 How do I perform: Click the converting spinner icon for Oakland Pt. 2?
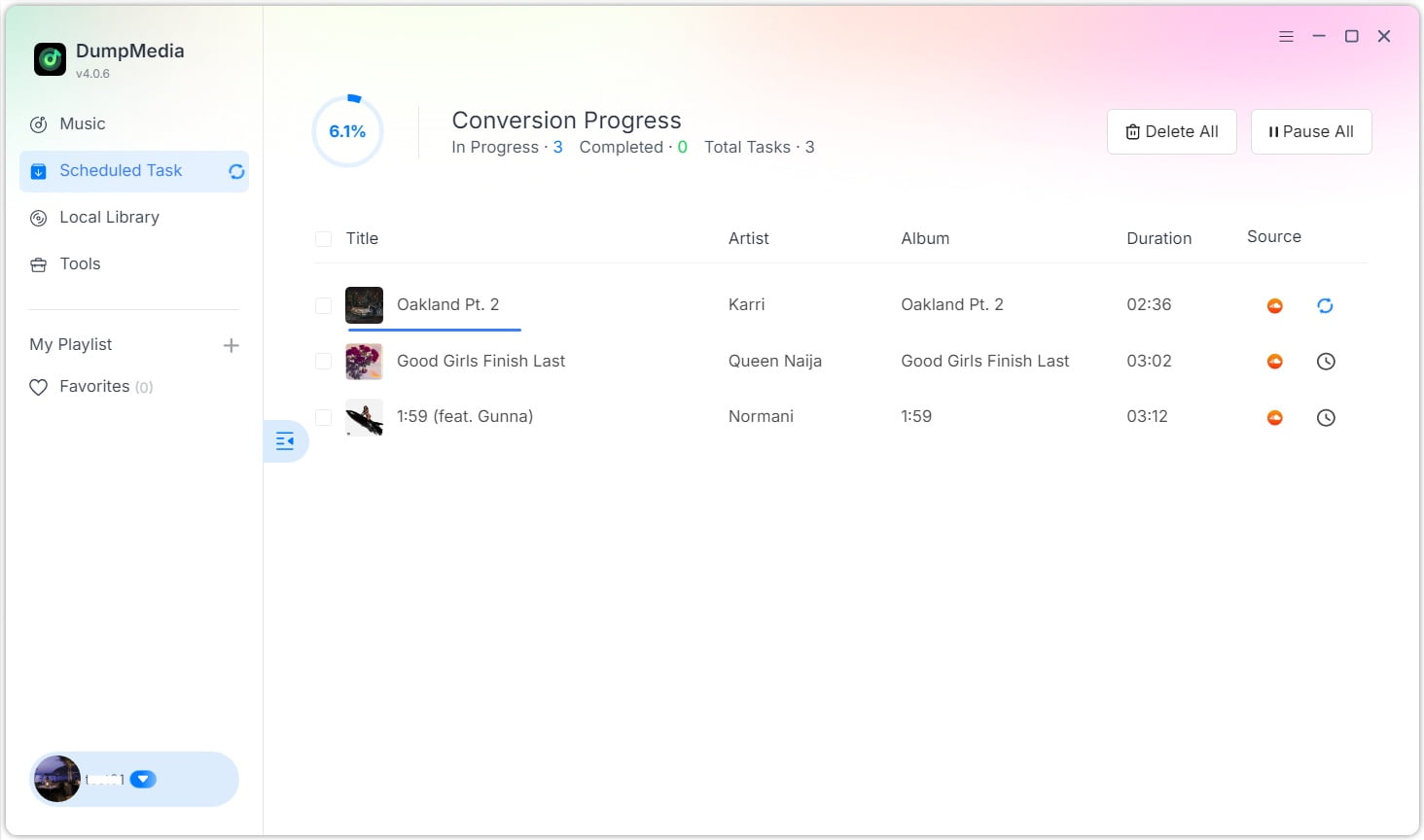click(x=1325, y=305)
